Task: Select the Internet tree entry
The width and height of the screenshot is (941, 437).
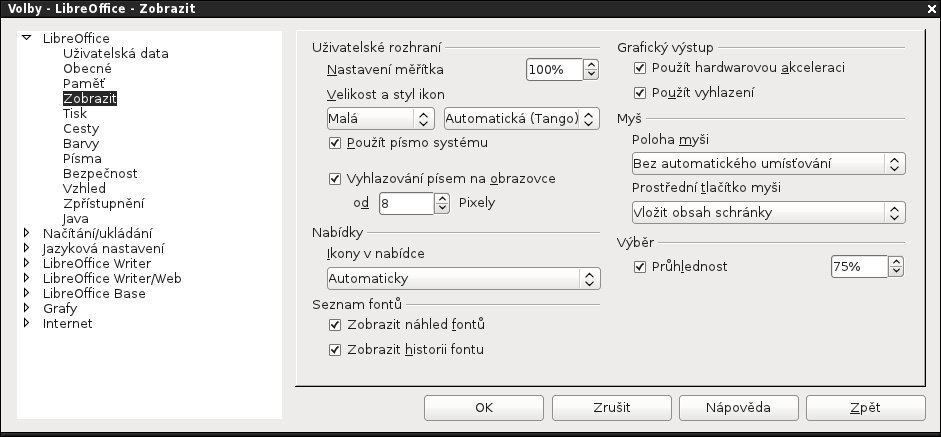Action: point(68,324)
